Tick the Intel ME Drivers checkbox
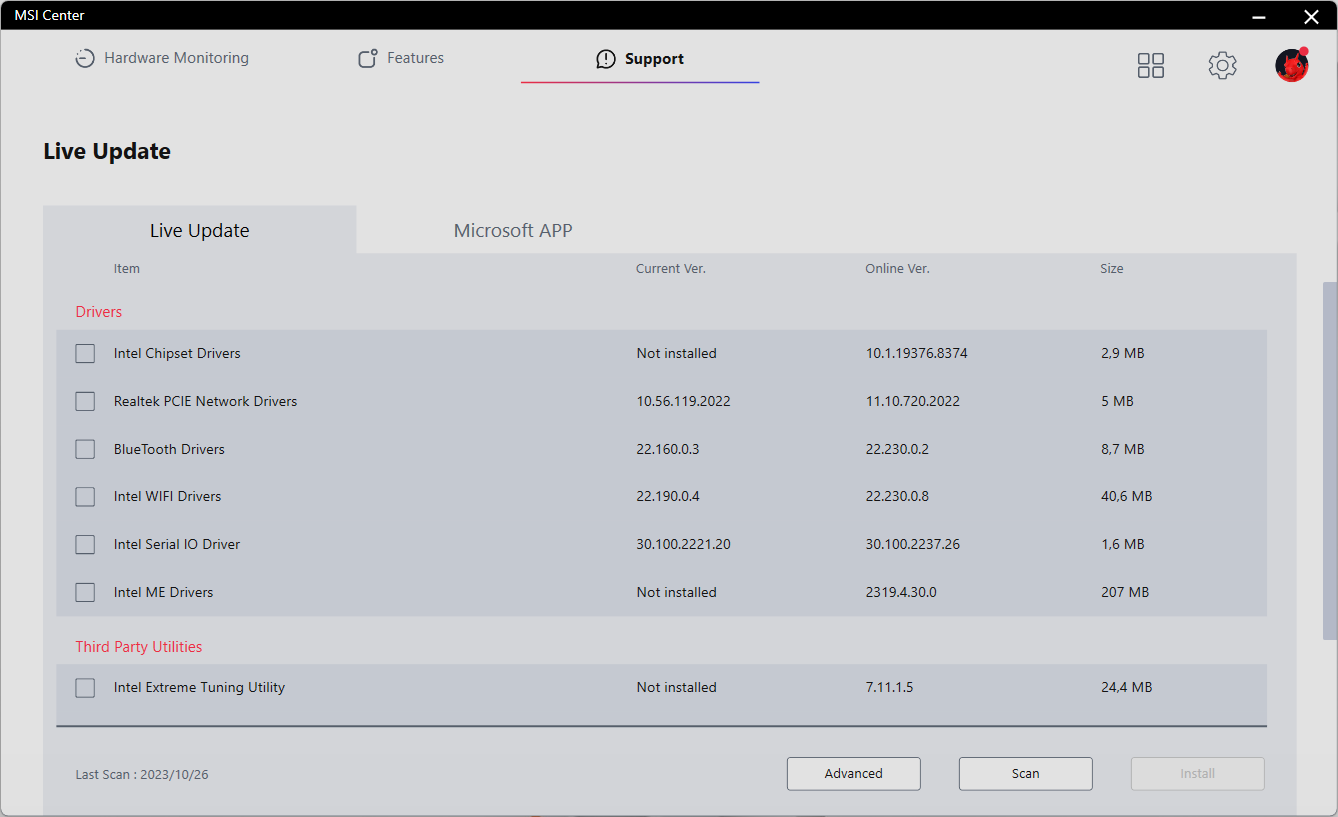Viewport: 1338px width, 817px height. pyautogui.click(x=85, y=592)
